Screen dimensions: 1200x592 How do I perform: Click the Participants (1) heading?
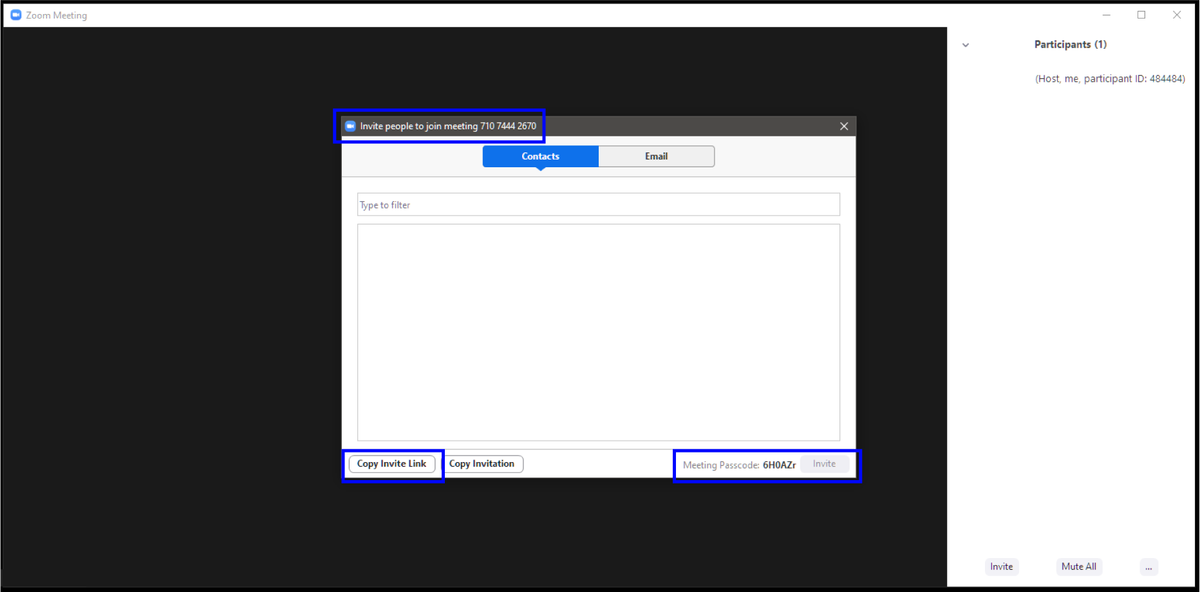1070,44
